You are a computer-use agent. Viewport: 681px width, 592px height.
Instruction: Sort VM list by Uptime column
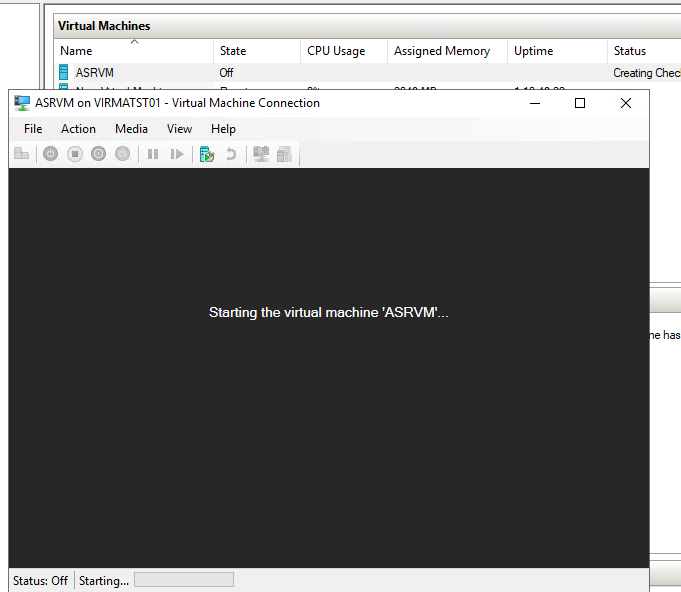pos(557,51)
